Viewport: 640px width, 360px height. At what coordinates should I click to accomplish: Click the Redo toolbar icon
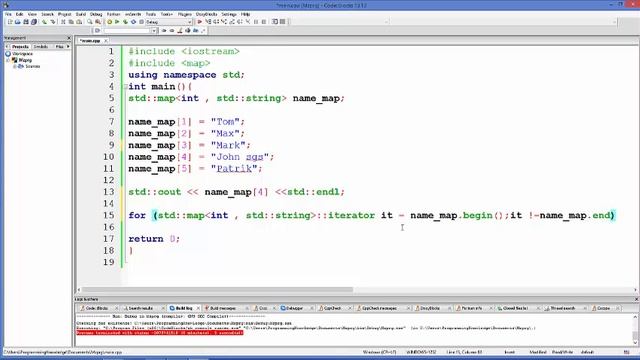click(x=53, y=22)
